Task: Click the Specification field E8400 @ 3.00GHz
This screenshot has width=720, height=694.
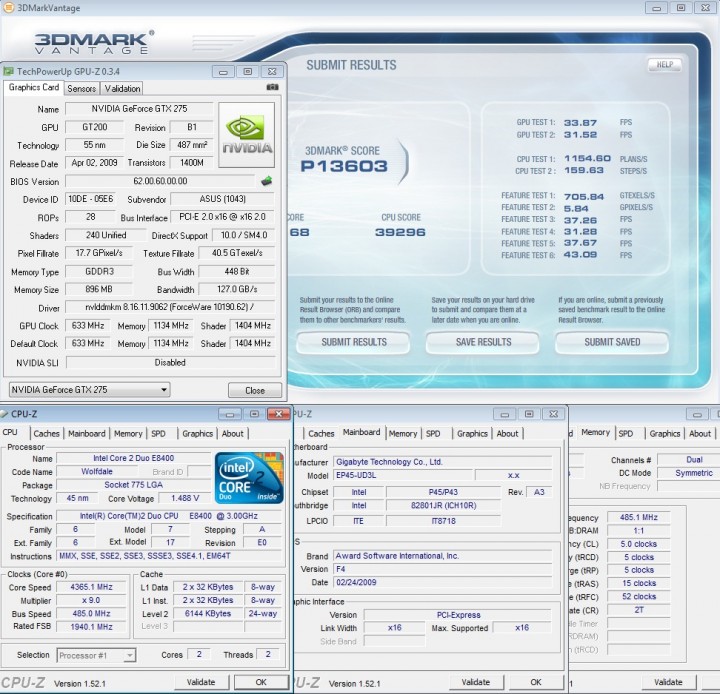Action: click(x=169, y=516)
